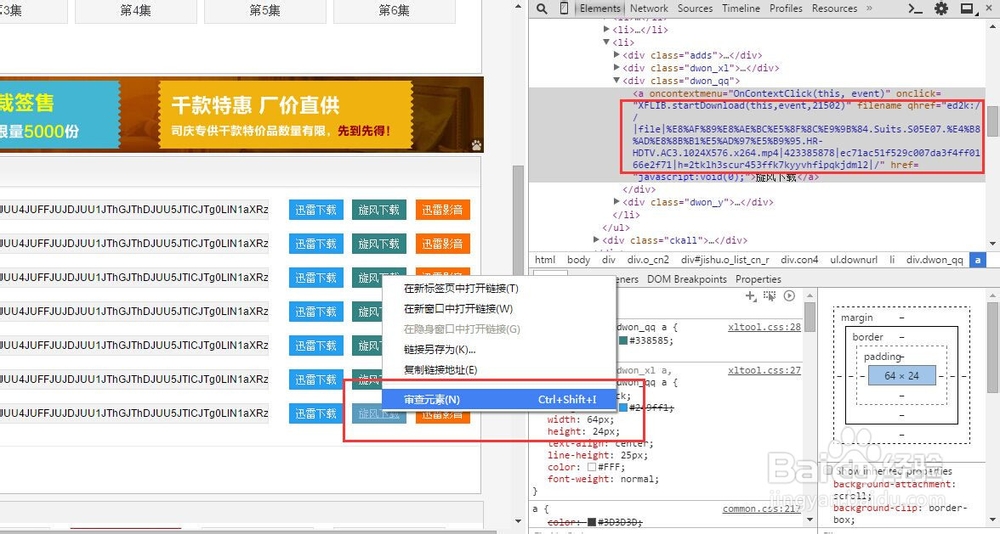Click the 第6集 episode tab

coord(394,11)
